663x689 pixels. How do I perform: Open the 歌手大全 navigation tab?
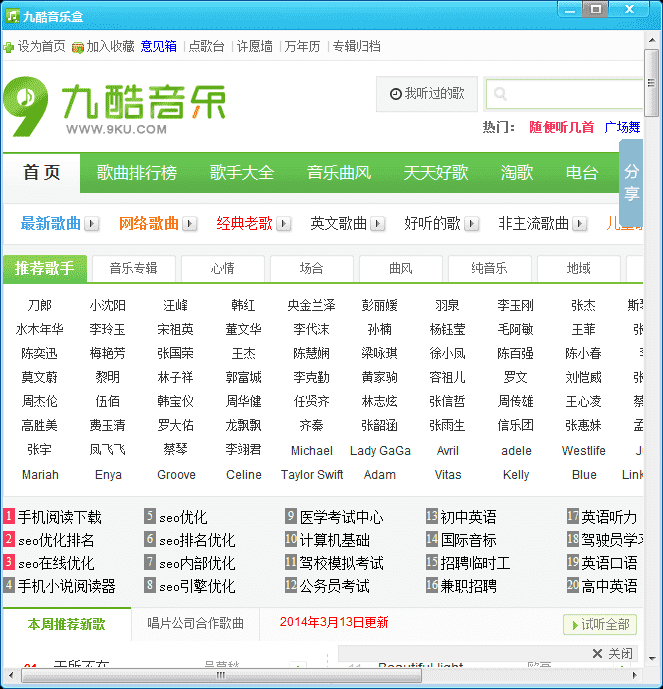click(x=242, y=173)
